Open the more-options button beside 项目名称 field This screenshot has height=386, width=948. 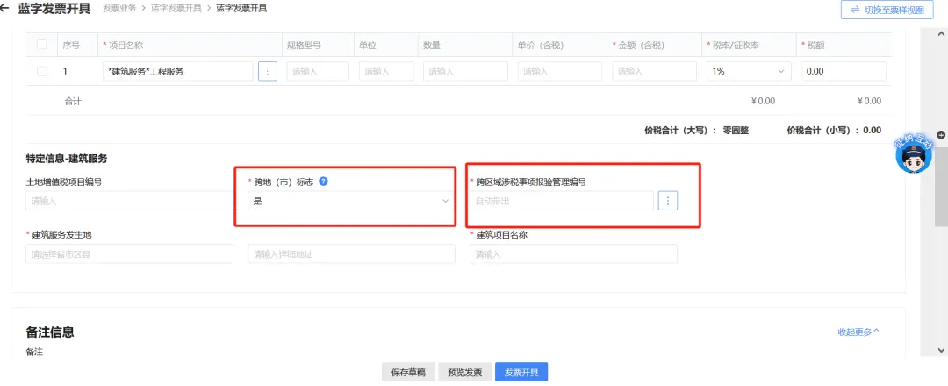click(267, 71)
